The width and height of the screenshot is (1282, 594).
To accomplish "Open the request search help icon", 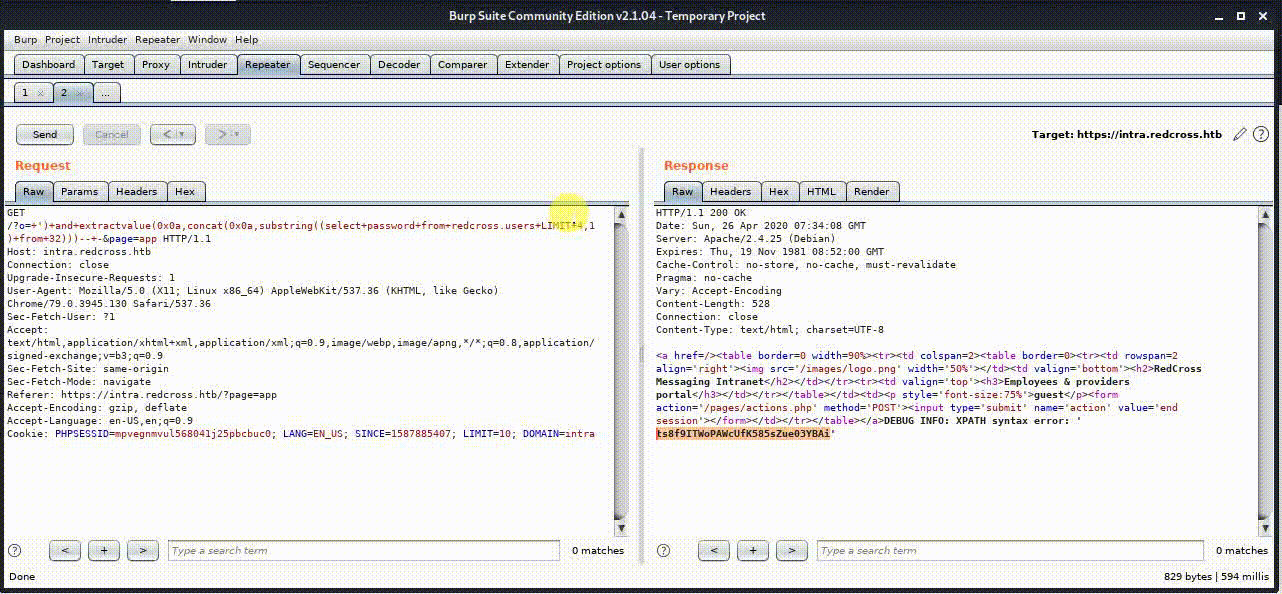I will [14, 551].
